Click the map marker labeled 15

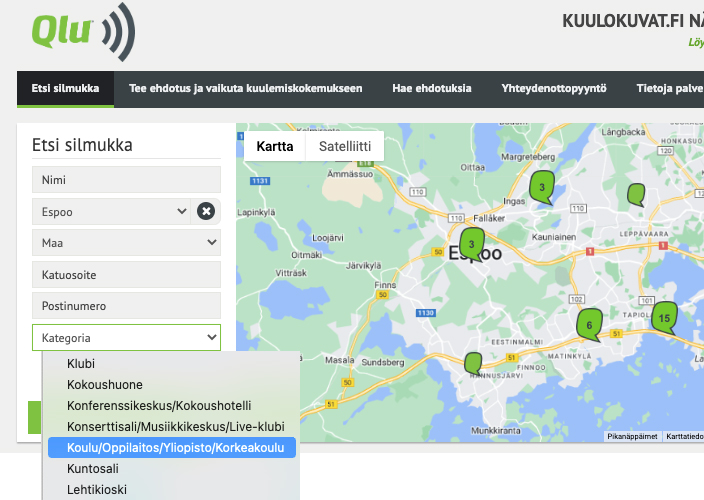coord(665,317)
